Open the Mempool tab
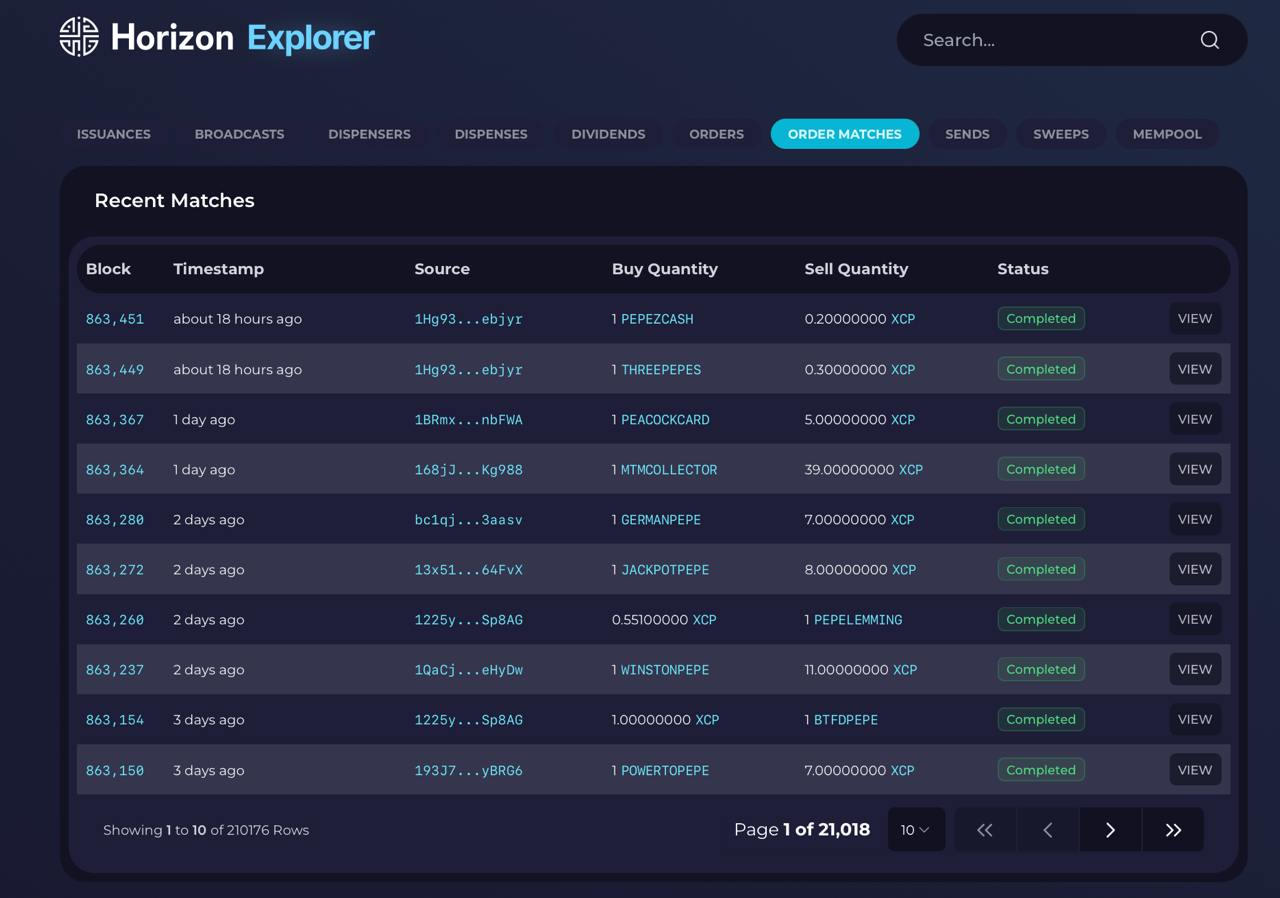Image resolution: width=1280 pixels, height=898 pixels. [1167, 134]
